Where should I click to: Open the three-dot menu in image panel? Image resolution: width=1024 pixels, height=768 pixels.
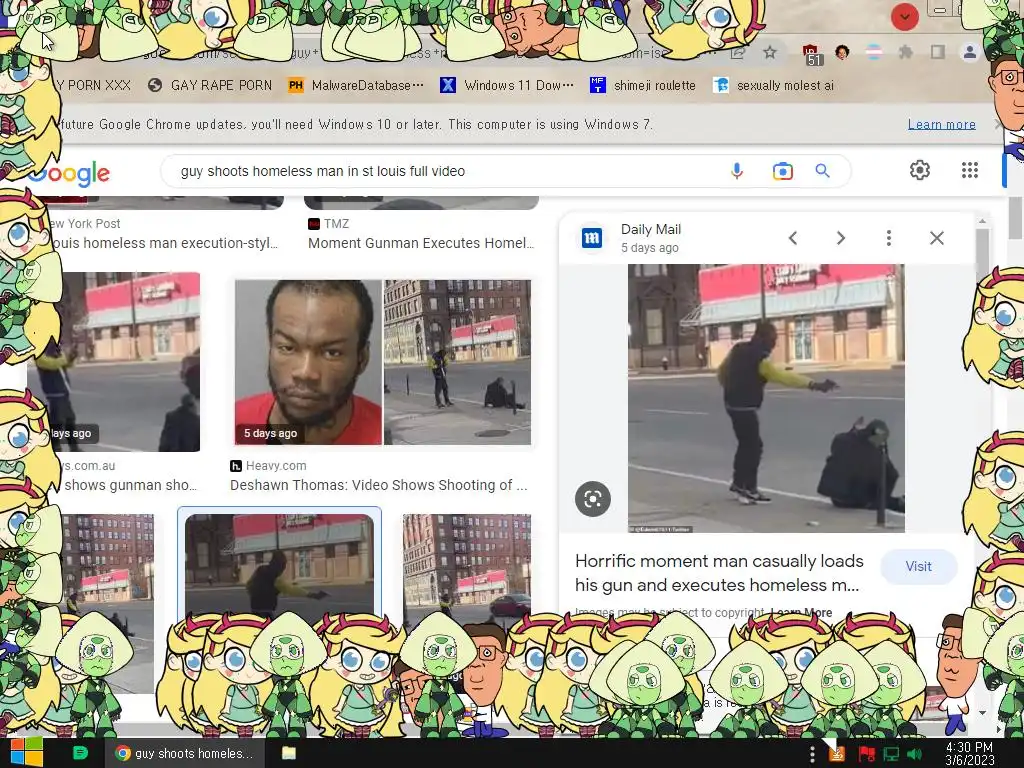pos(889,238)
